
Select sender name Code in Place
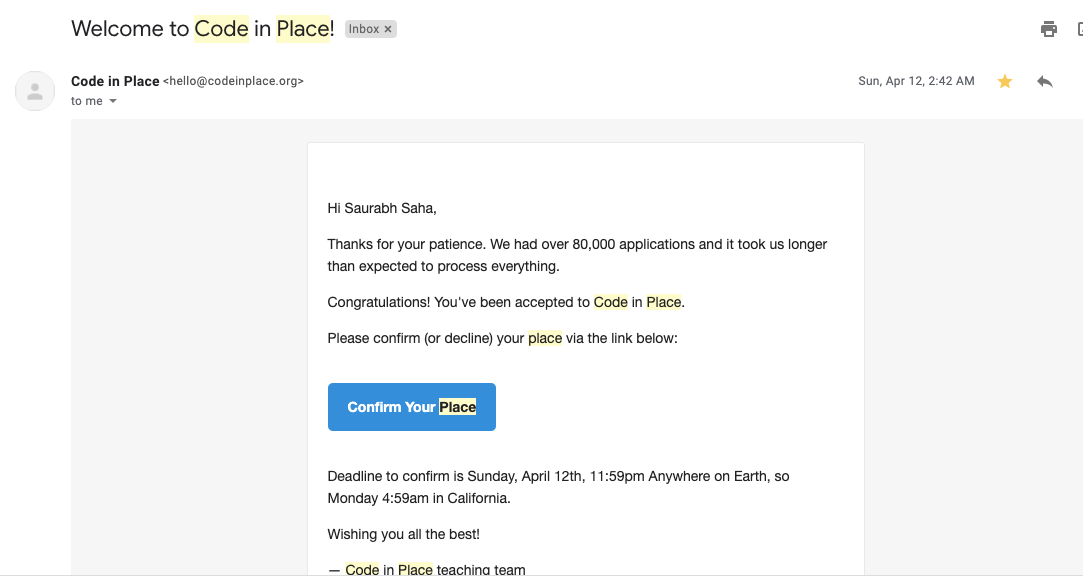coord(115,81)
